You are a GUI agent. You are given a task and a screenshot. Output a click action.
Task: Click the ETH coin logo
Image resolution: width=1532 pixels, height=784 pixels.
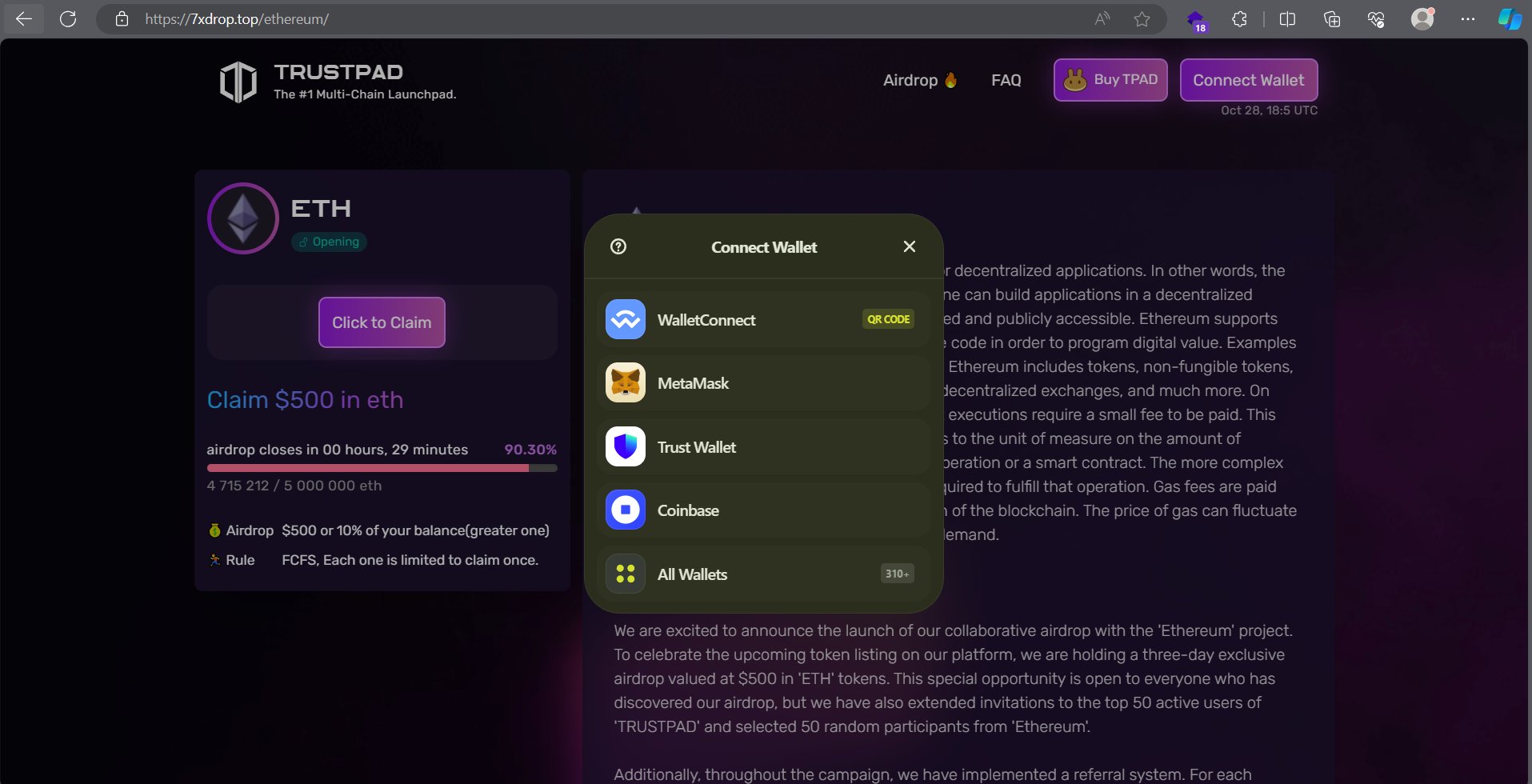243,218
